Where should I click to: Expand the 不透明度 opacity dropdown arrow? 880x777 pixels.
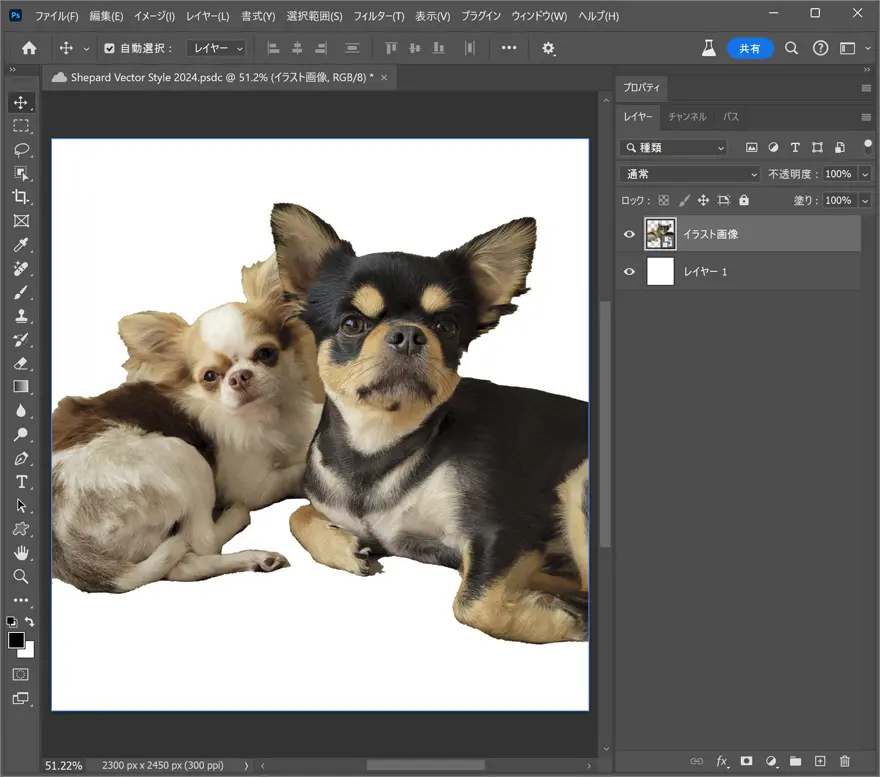[865, 174]
